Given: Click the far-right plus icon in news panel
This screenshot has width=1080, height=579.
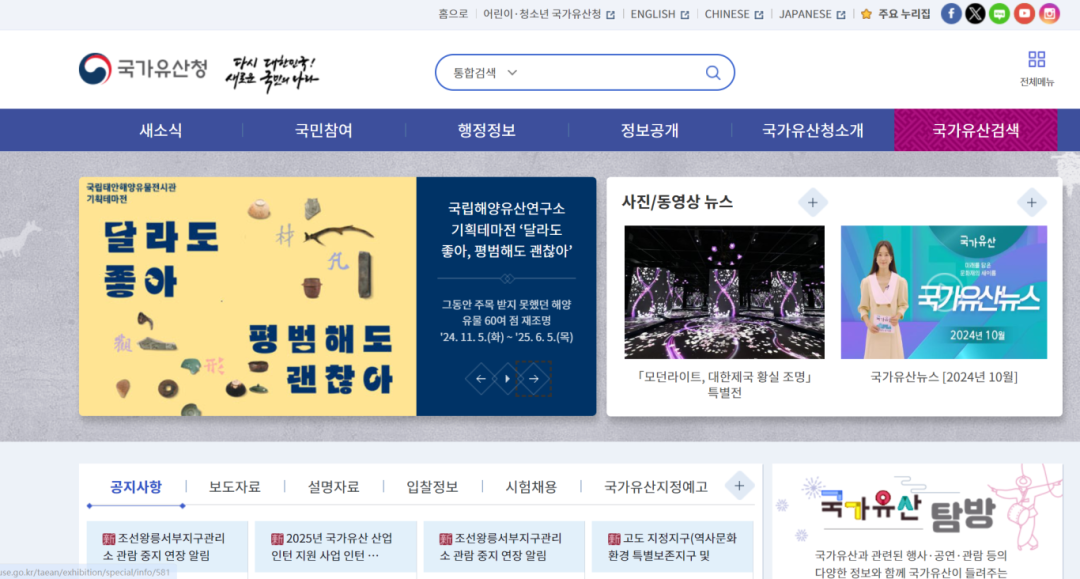Looking at the screenshot, I should (1031, 202).
